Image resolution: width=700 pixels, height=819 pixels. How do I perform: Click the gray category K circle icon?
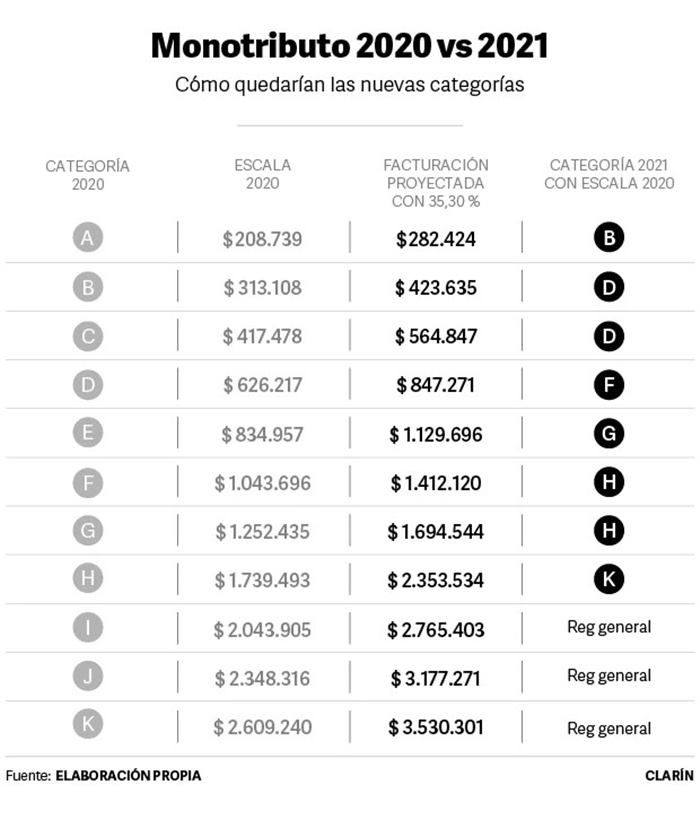point(88,724)
